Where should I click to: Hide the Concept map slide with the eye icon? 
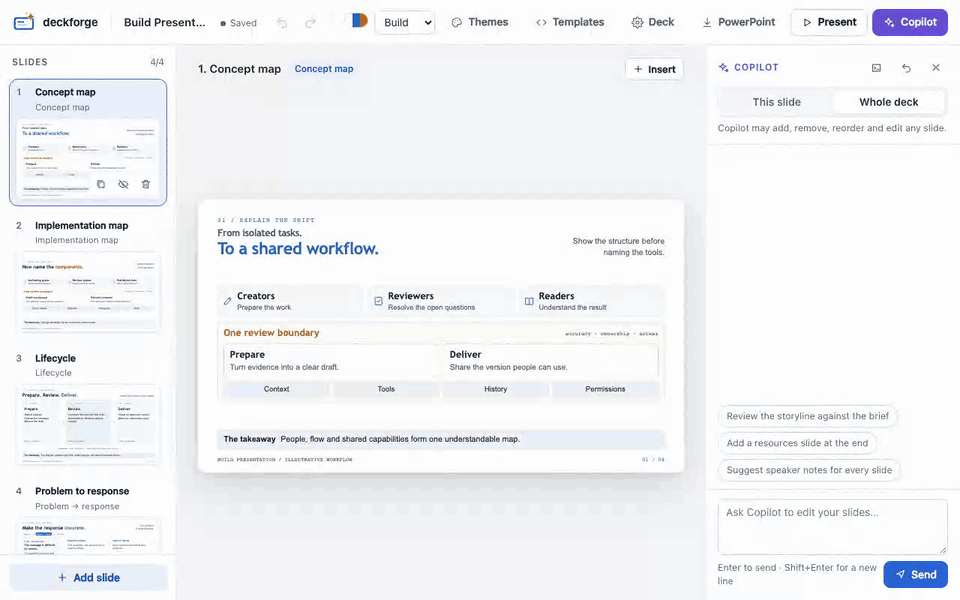click(x=123, y=184)
